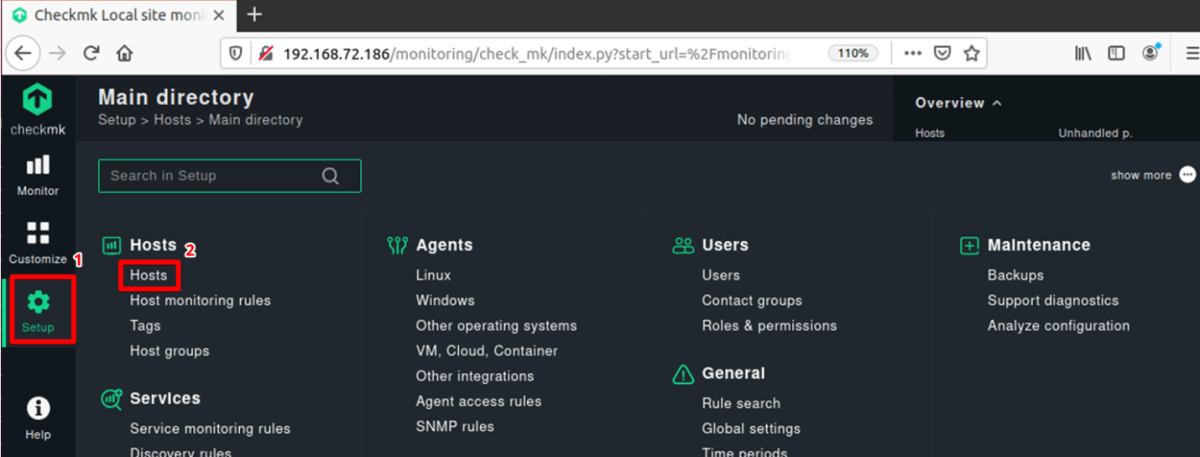This screenshot has height=457, width=1200.
Task: Click the show more label
Action: tap(1141, 175)
